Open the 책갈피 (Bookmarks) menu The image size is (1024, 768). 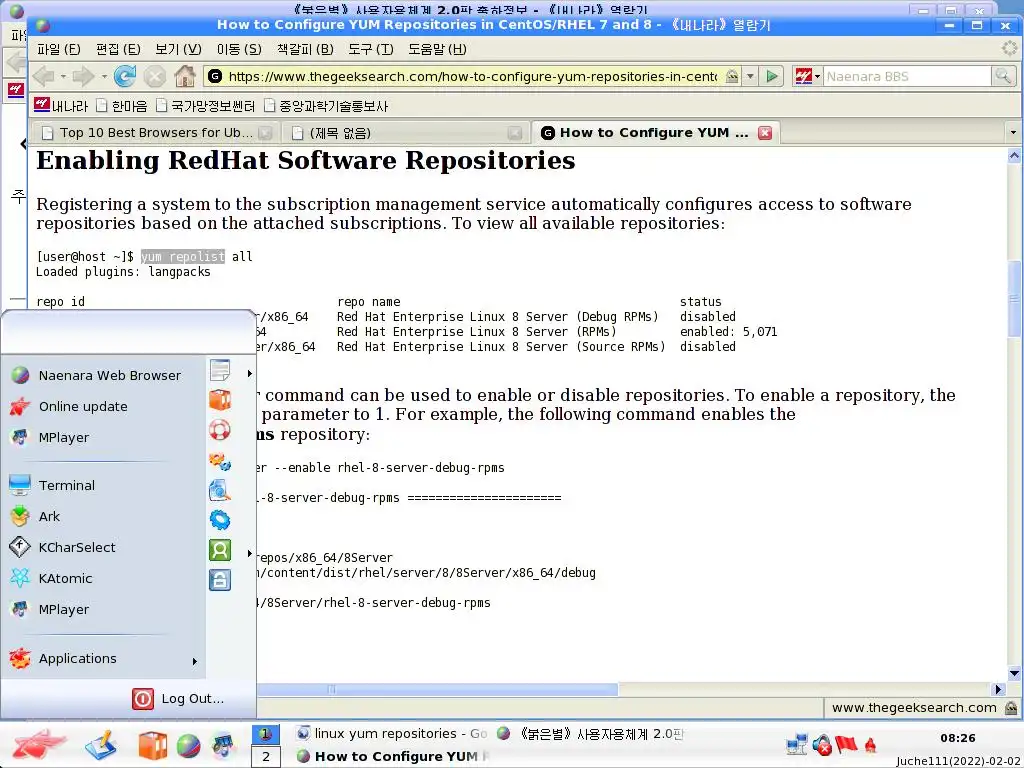(x=305, y=49)
